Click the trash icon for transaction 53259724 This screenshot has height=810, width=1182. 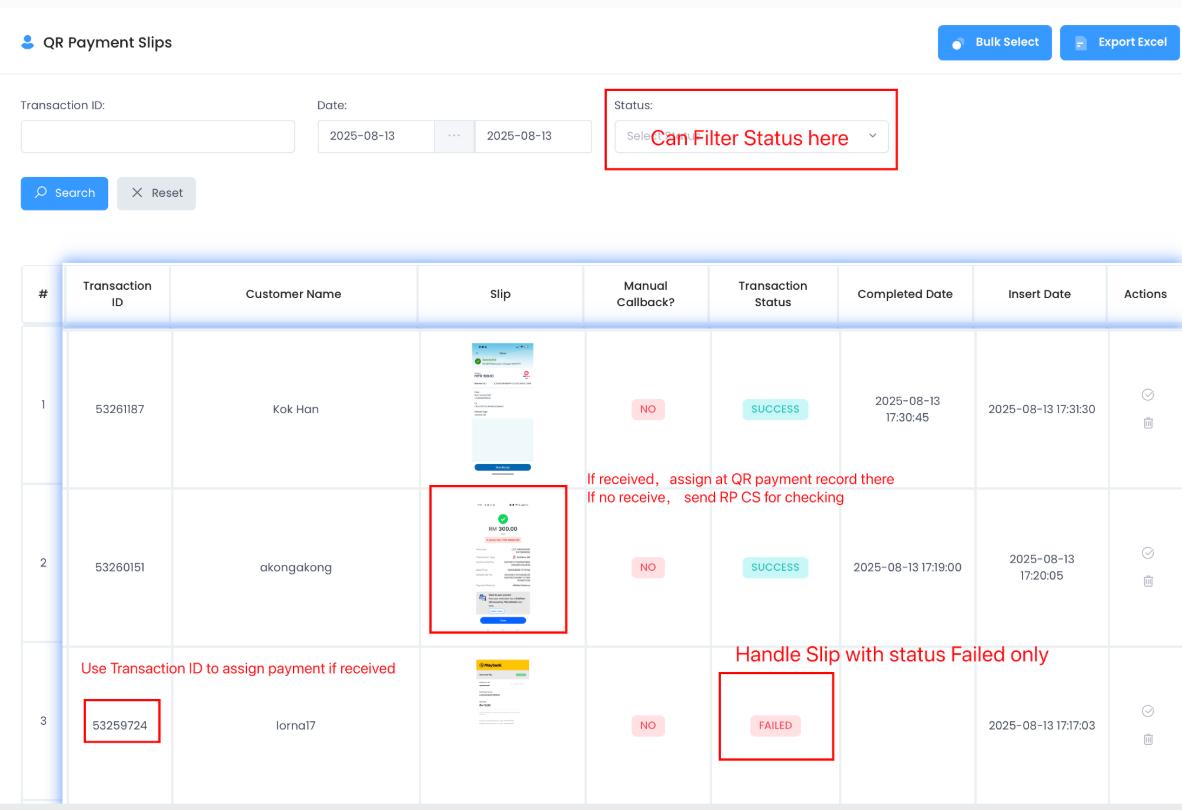1148,739
